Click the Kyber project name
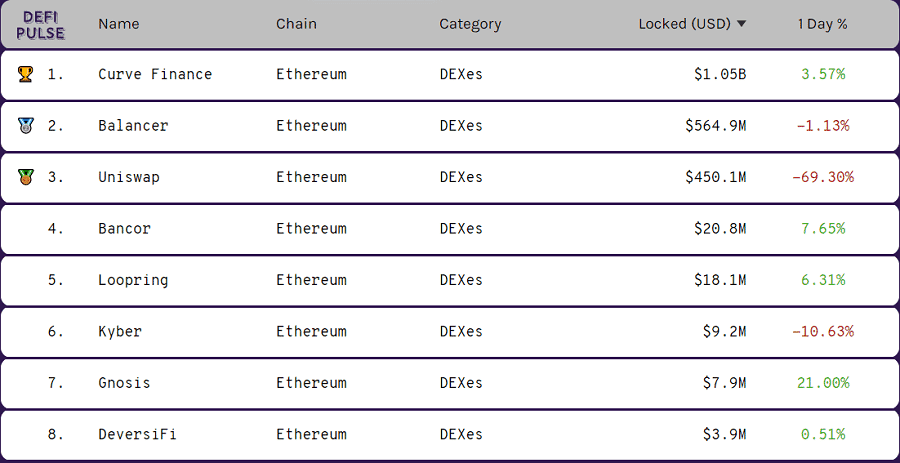Screen dimensions: 900x463 point(120,331)
